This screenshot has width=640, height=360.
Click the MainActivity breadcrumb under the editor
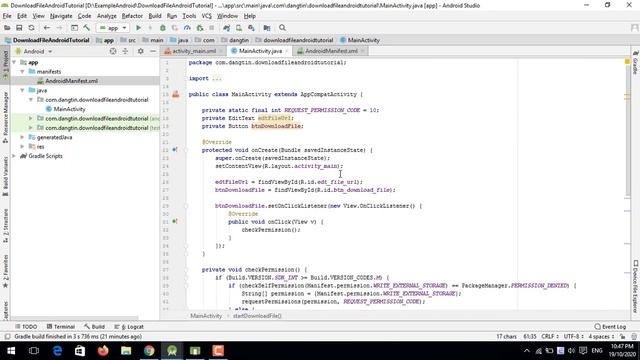click(x=206, y=316)
